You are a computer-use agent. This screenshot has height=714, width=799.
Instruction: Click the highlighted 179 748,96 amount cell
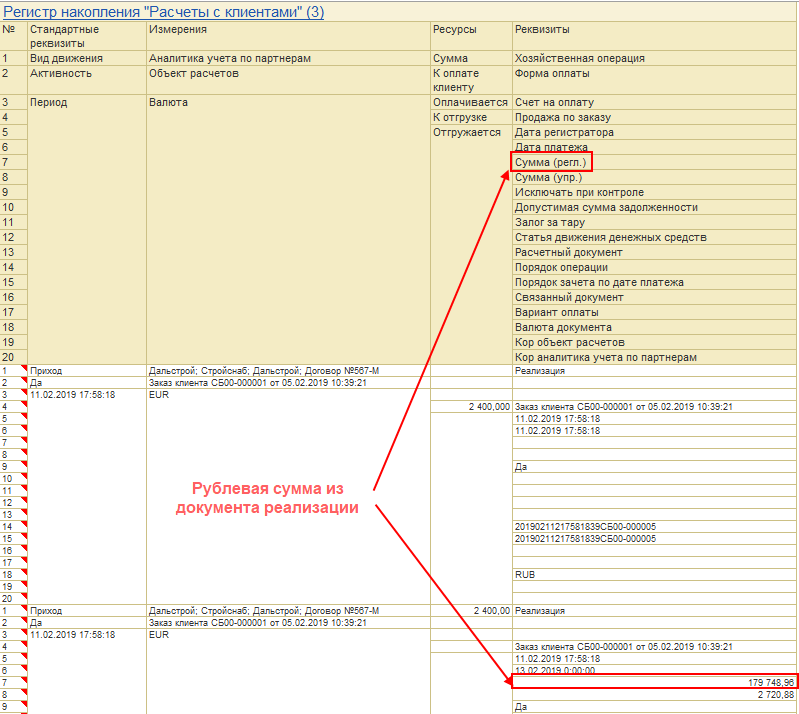[654, 682]
